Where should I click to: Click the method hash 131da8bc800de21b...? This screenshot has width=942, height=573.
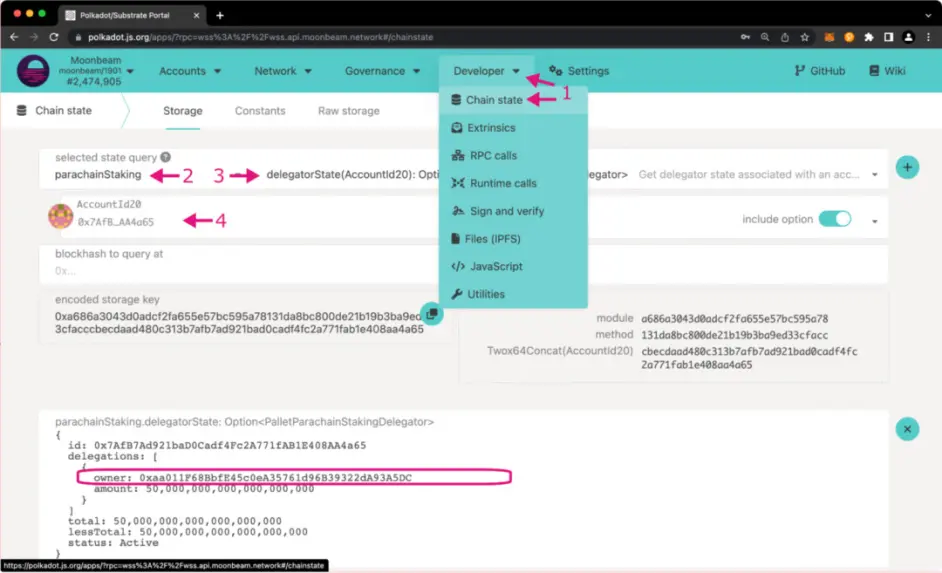(734, 335)
